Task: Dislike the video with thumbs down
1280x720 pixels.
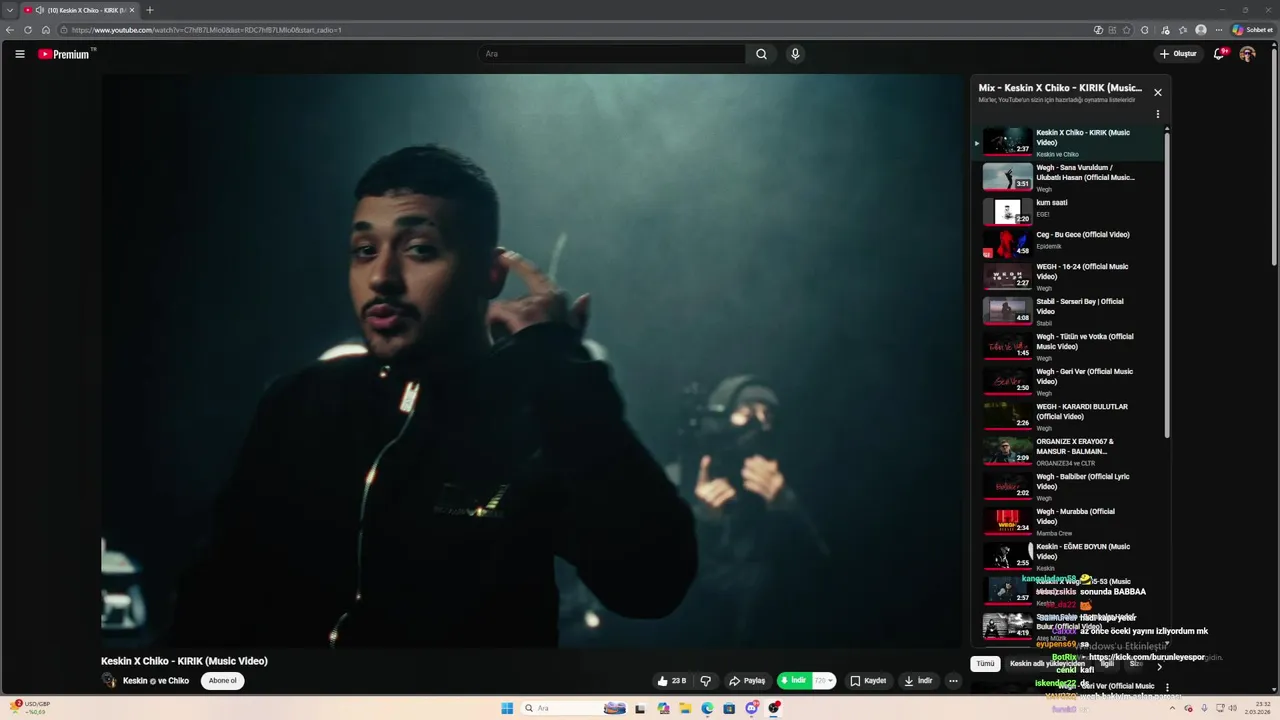Action: (706, 681)
